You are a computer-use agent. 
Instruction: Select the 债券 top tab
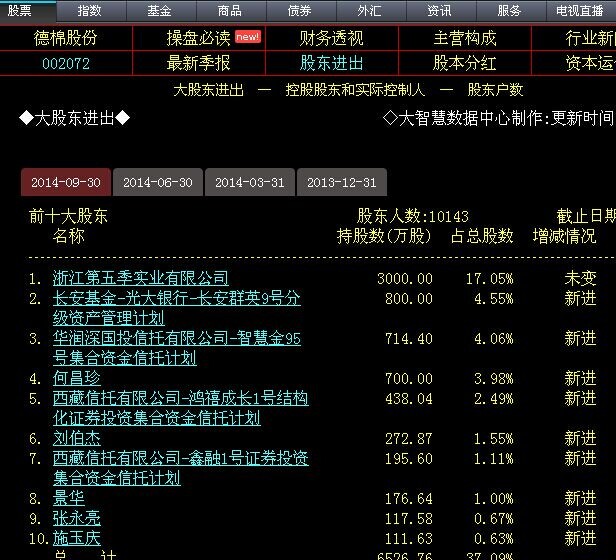(x=299, y=11)
